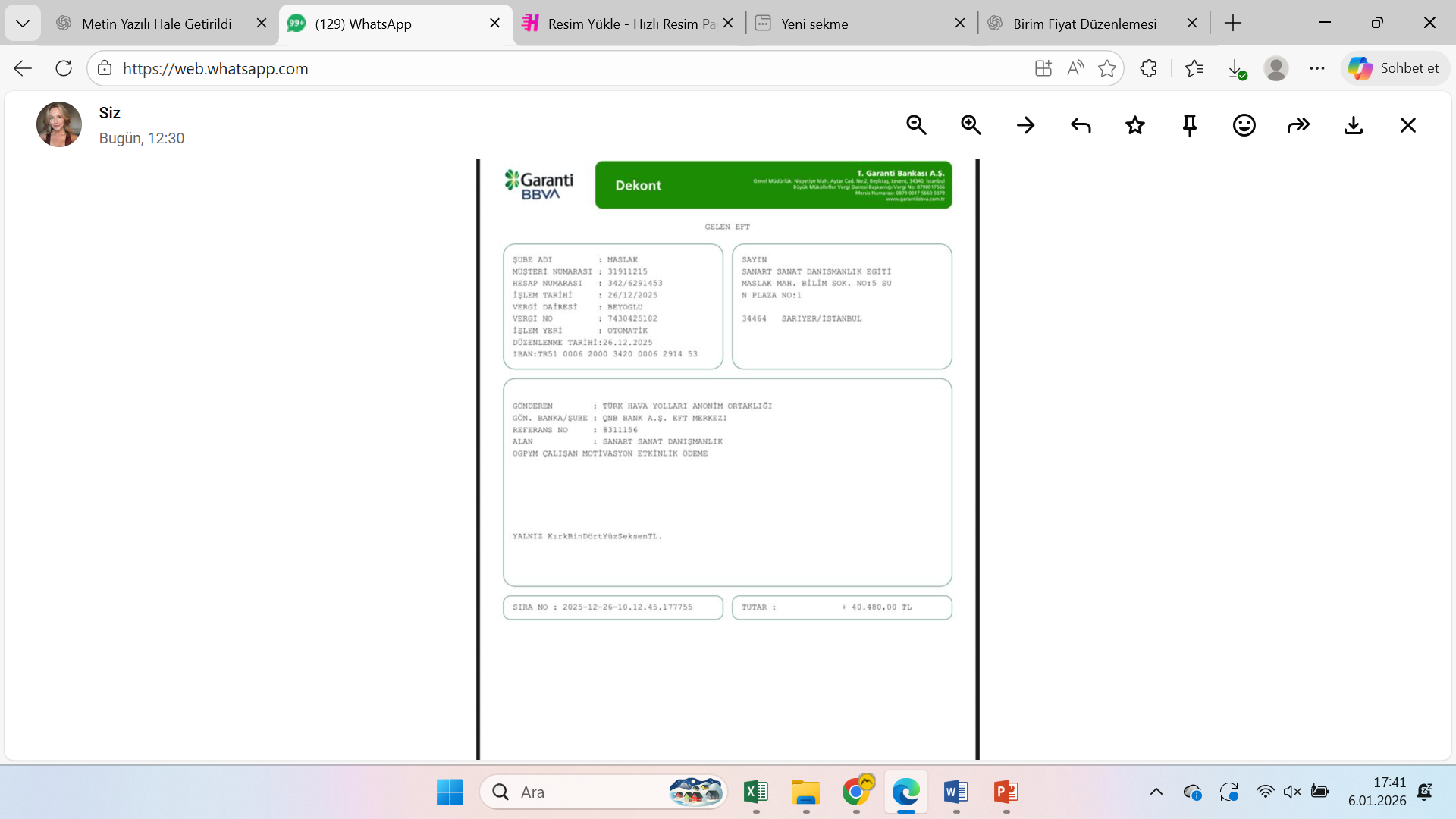Open notifications bell icon
The width and height of the screenshot is (1456, 819).
1425,792
